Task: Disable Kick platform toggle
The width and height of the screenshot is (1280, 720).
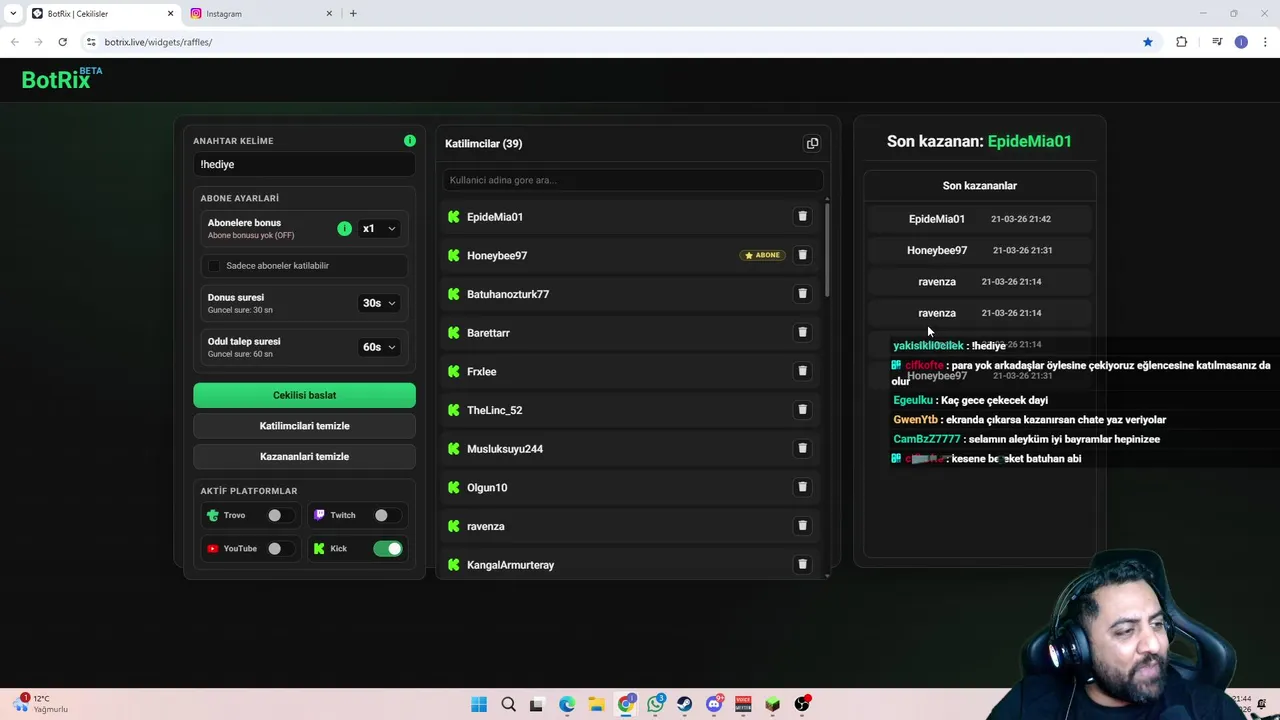Action: [x=388, y=548]
